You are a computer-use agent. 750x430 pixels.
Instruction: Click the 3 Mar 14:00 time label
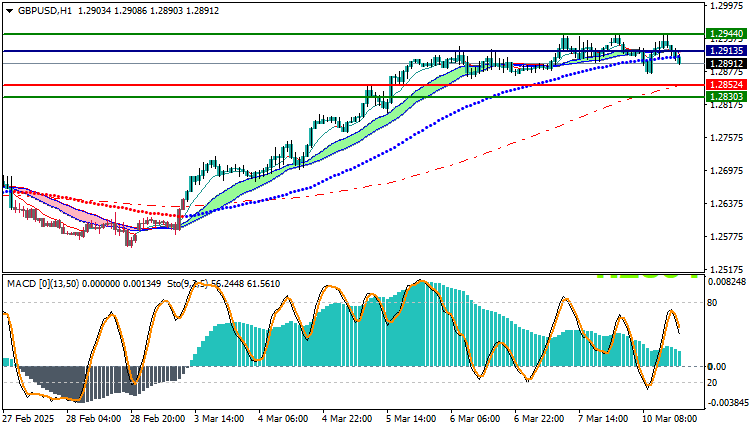point(219,419)
